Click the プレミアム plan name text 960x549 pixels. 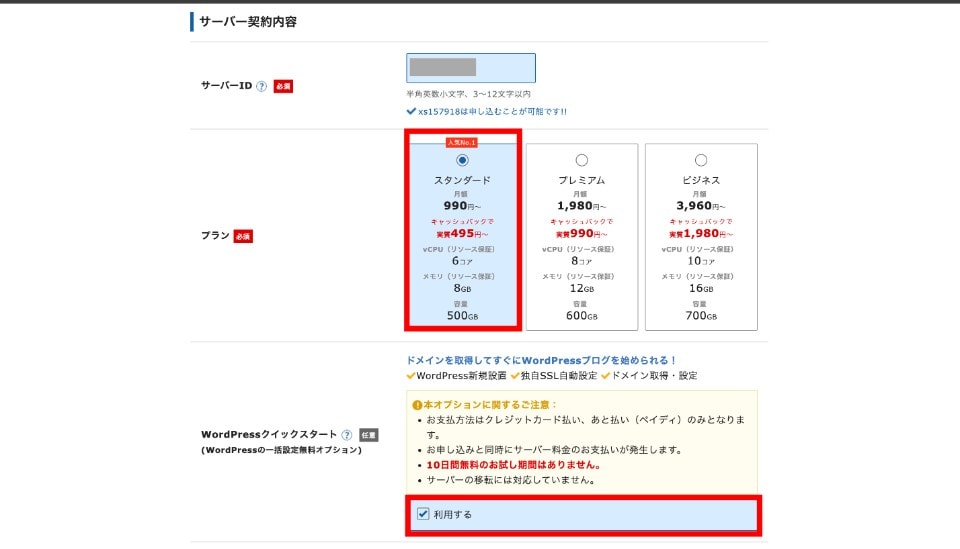582,181
